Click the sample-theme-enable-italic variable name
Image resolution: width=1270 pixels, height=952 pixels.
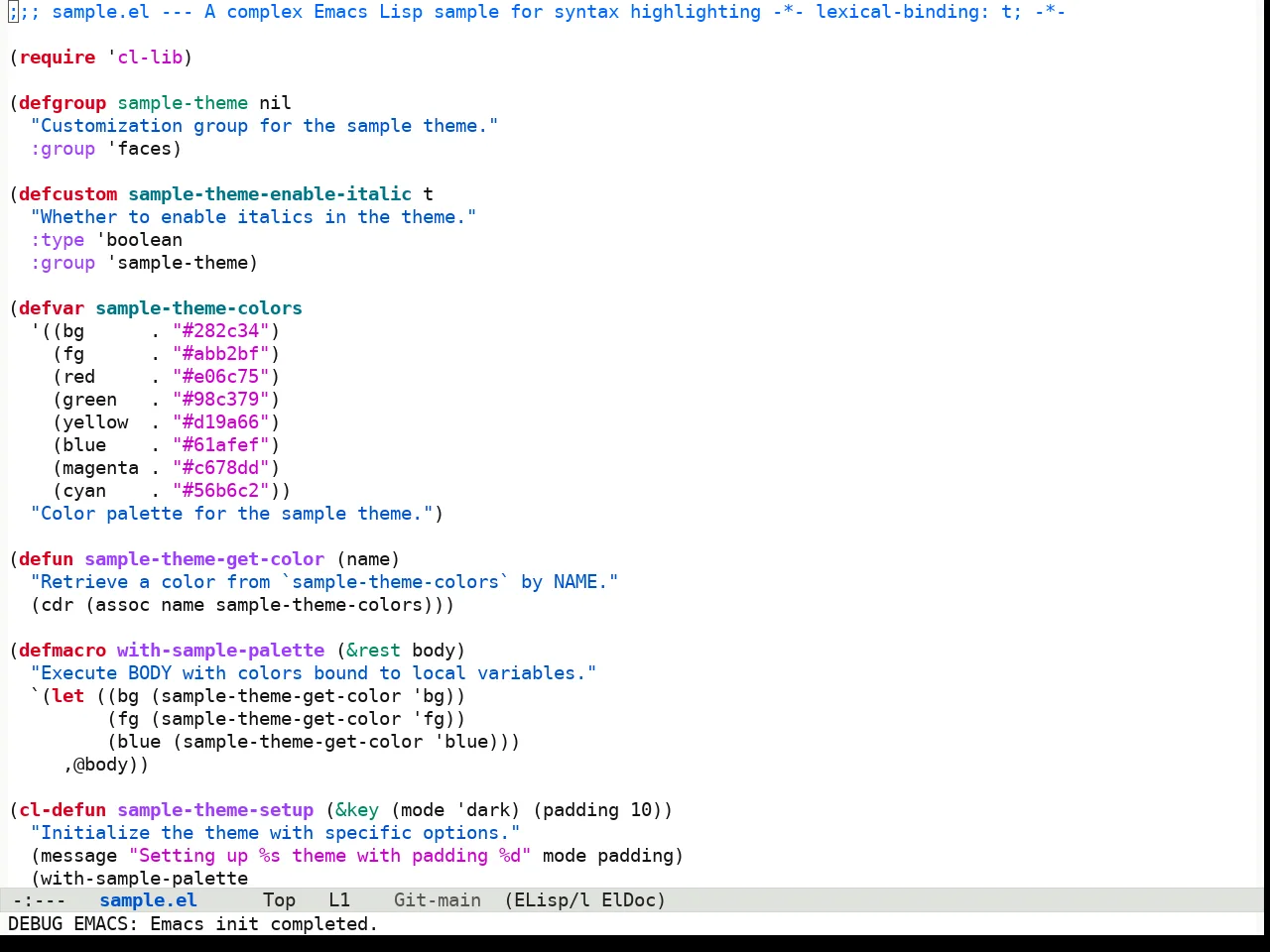270,193
